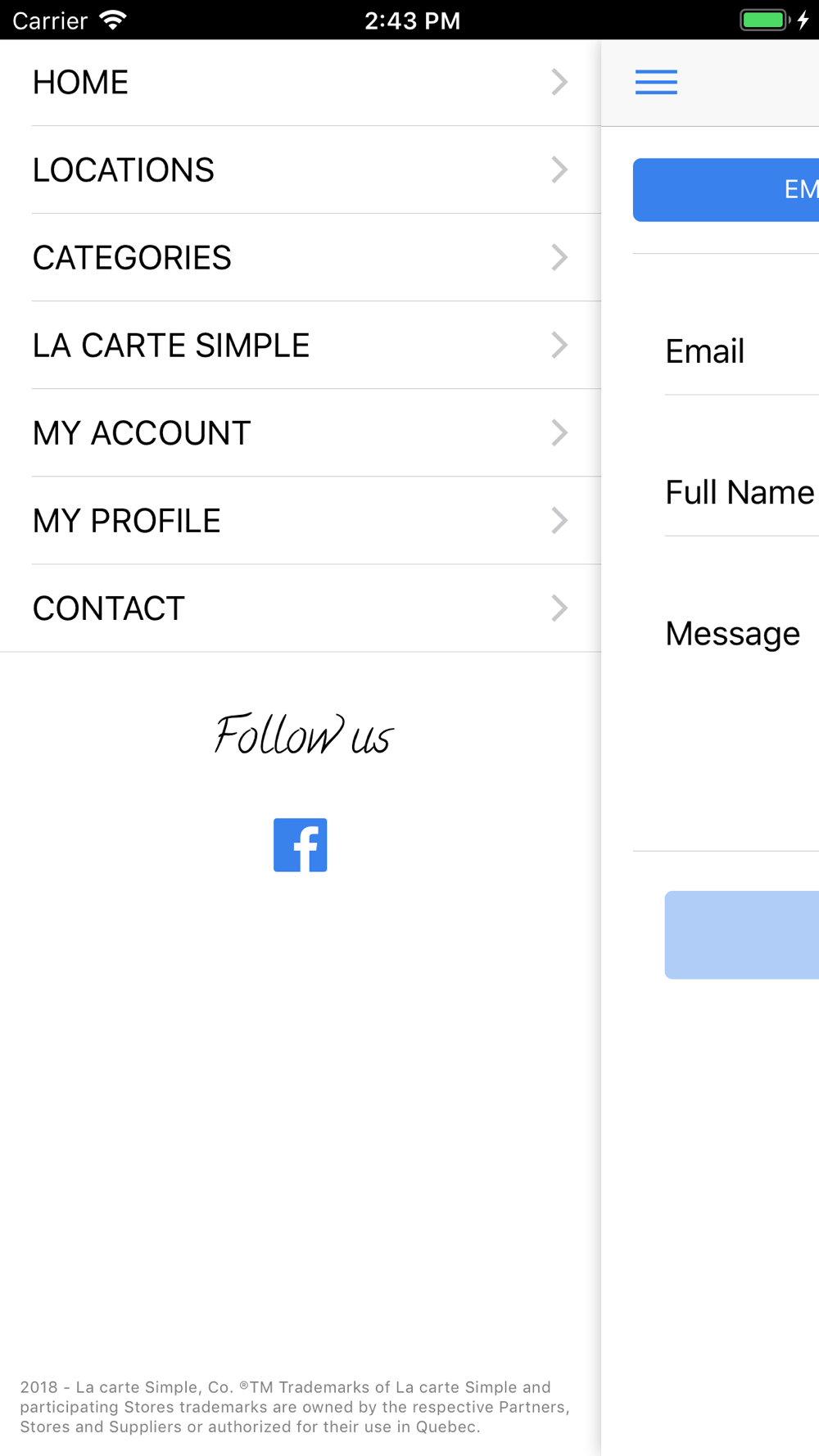Click the chevron beside MY PROFILE
Image resolution: width=819 pixels, height=1456 pixels.
[x=559, y=520]
